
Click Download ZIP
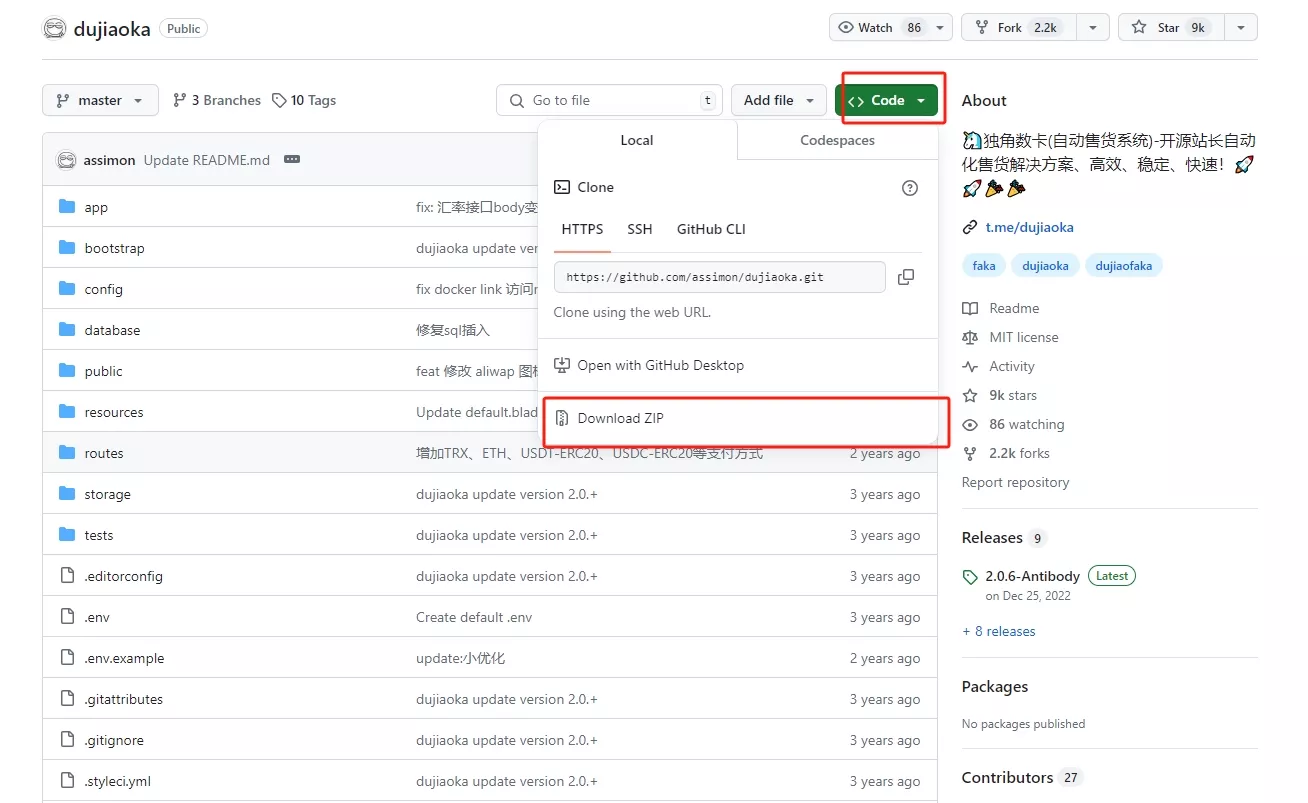tap(620, 418)
